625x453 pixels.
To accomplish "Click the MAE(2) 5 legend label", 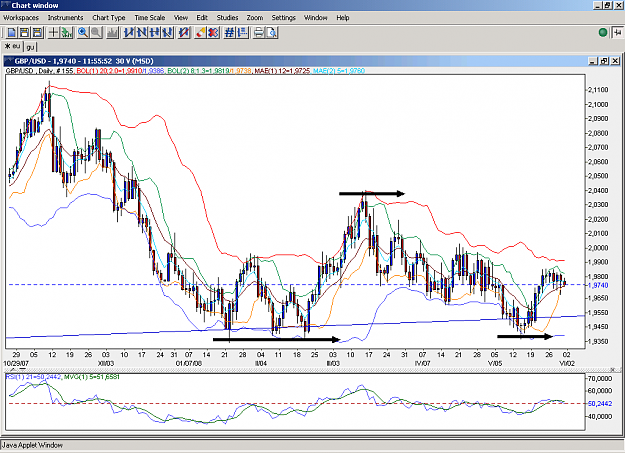I will [339, 71].
